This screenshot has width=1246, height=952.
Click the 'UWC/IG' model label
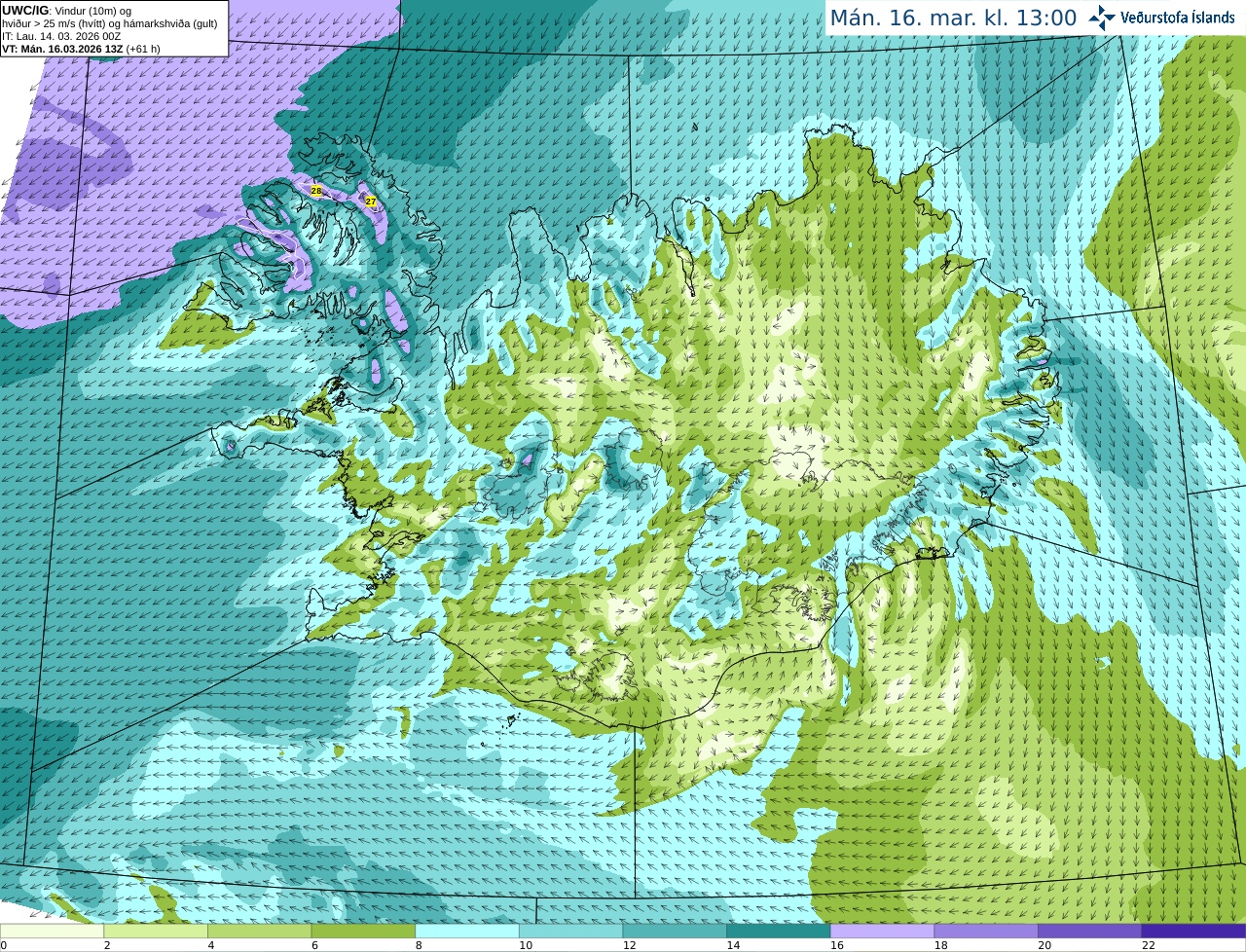24,11
